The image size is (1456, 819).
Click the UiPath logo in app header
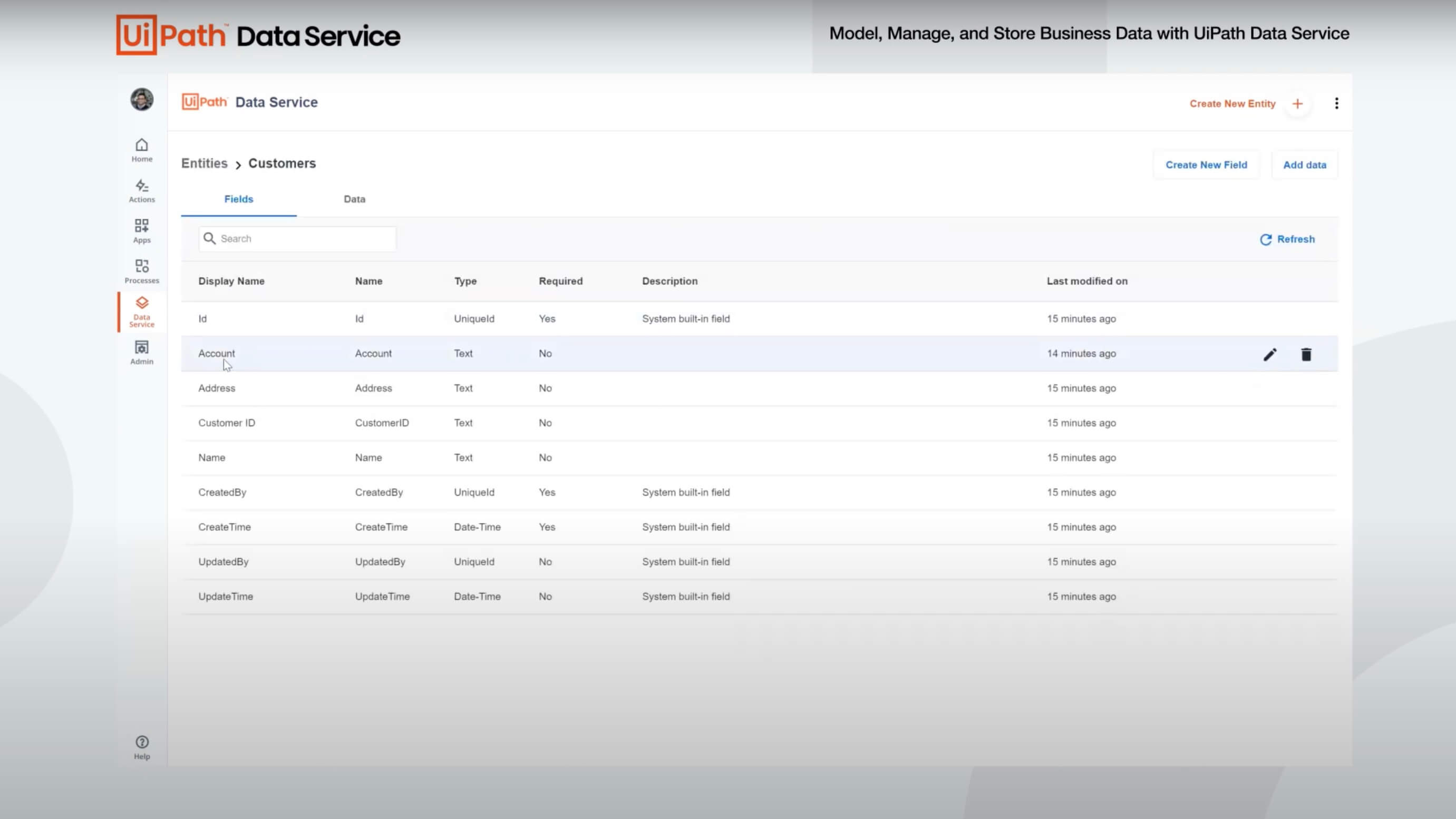pos(205,102)
